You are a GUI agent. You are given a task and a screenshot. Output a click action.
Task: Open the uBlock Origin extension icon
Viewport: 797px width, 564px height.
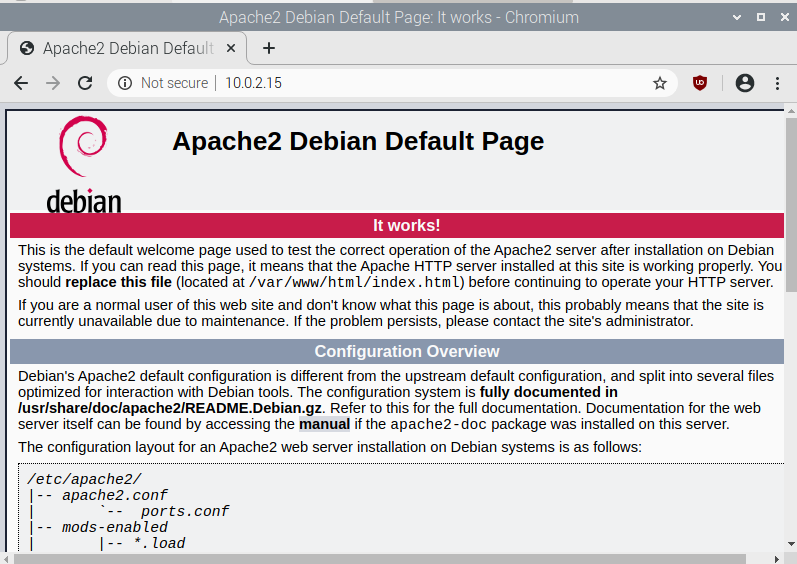700,83
